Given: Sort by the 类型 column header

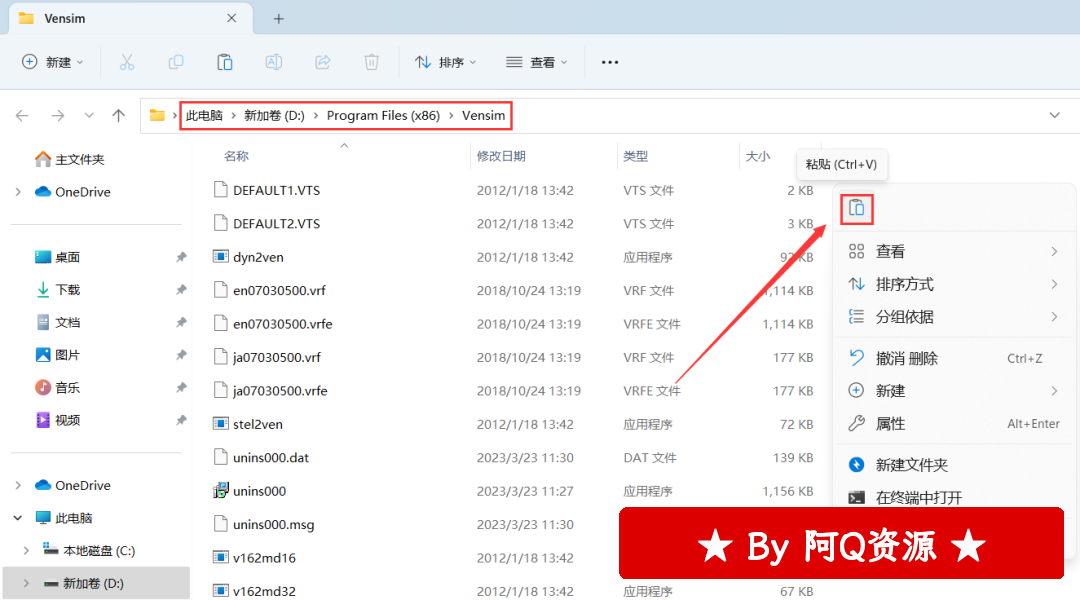Looking at the screenshot, I should (x=636, y=156).
